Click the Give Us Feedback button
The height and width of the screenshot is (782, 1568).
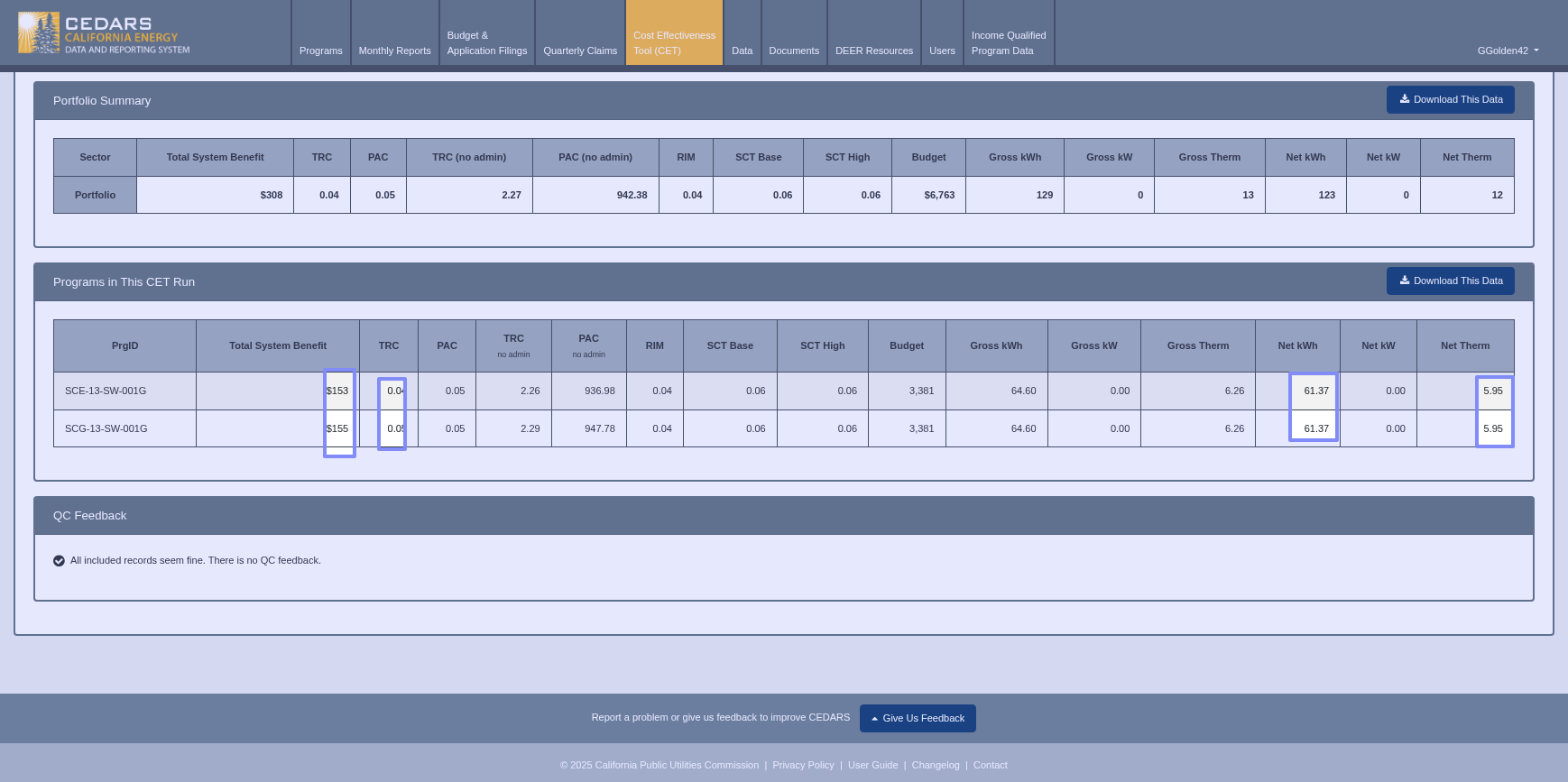pos(918,719)
